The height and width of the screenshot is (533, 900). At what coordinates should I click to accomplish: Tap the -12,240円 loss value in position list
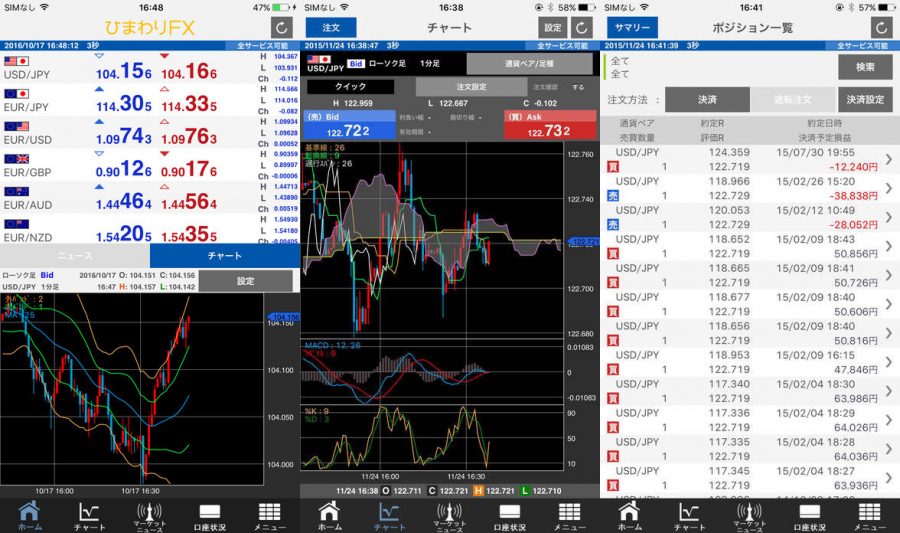(854, 167)
